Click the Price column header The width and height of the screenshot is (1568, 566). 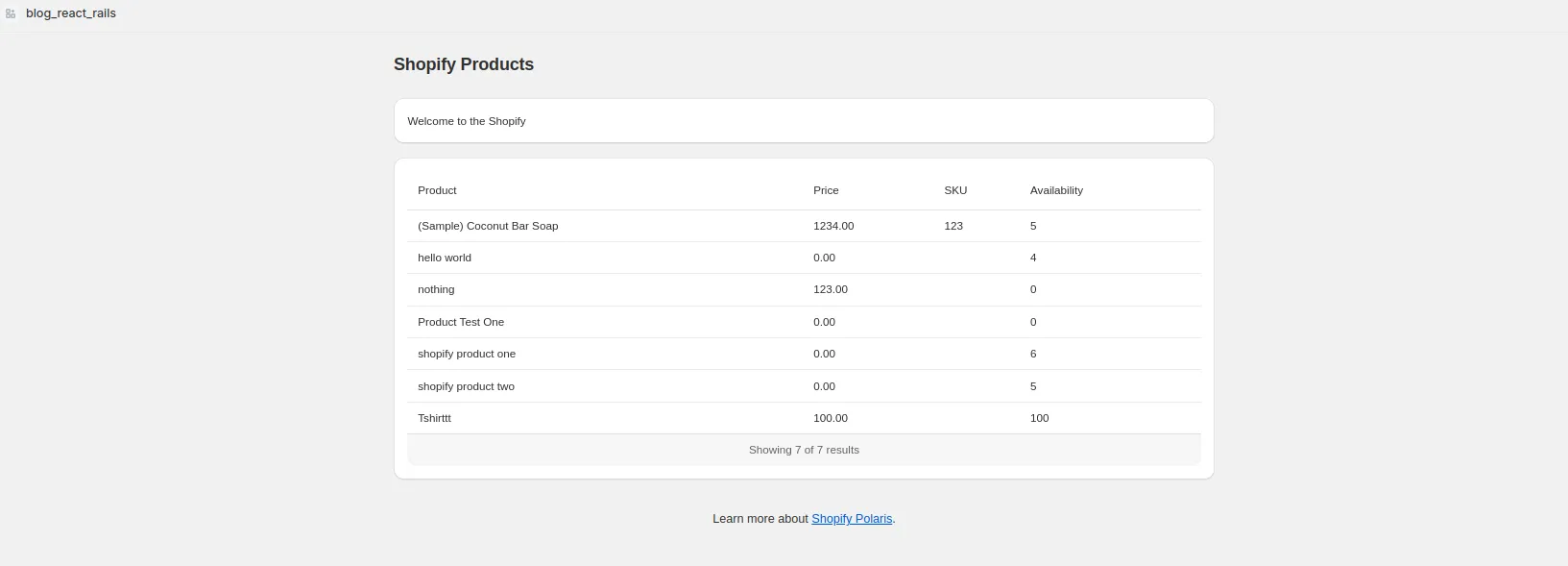coord(826,190)
